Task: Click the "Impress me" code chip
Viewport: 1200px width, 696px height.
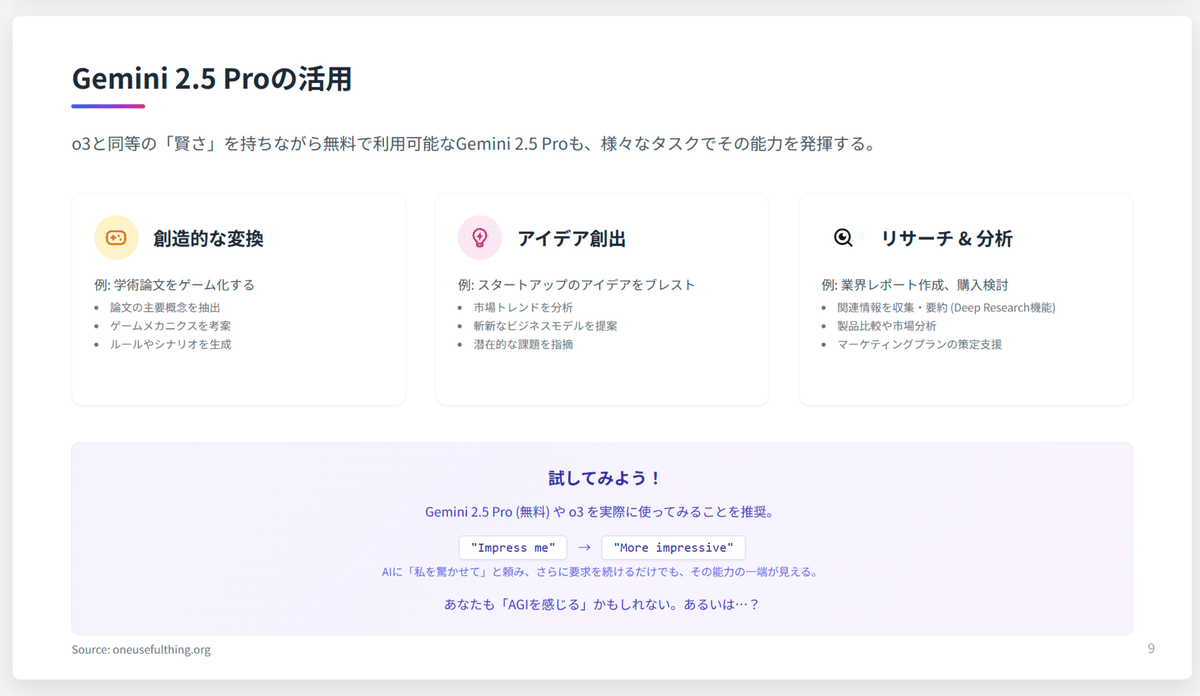Action: point(513,548)
